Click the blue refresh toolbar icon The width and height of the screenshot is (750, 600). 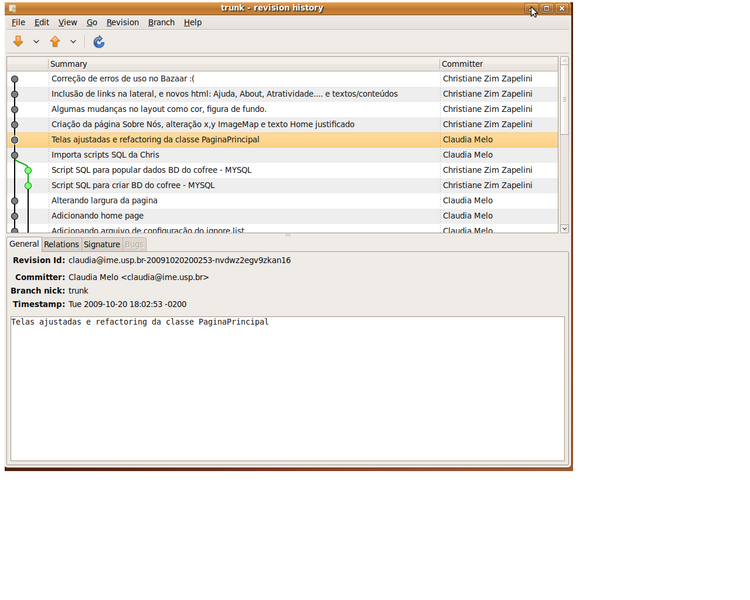point(99,42)
